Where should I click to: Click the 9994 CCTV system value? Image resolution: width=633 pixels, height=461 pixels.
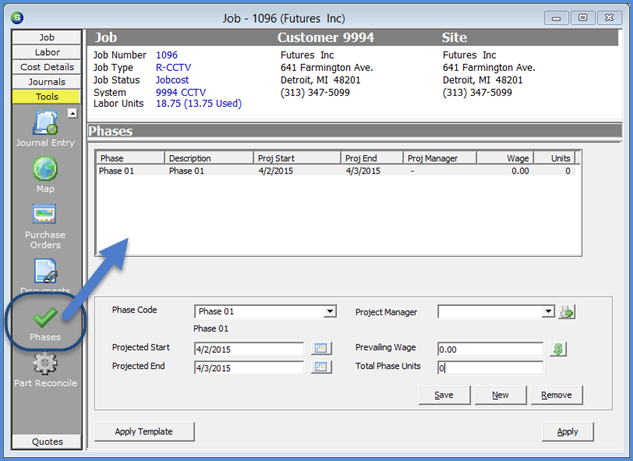pos(181,92)
